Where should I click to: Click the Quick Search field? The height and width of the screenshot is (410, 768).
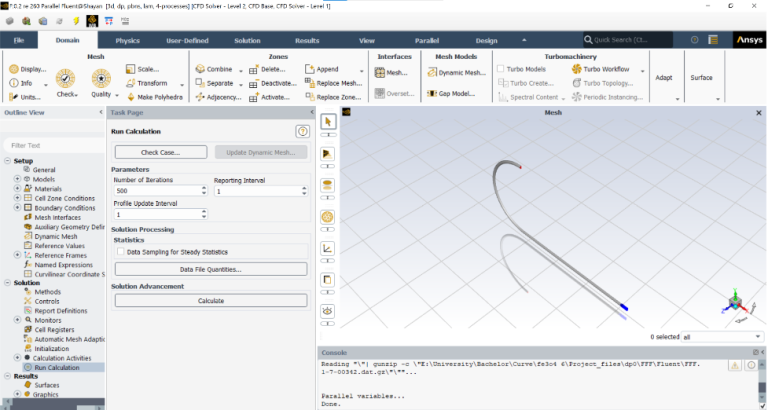coord(628,40)
